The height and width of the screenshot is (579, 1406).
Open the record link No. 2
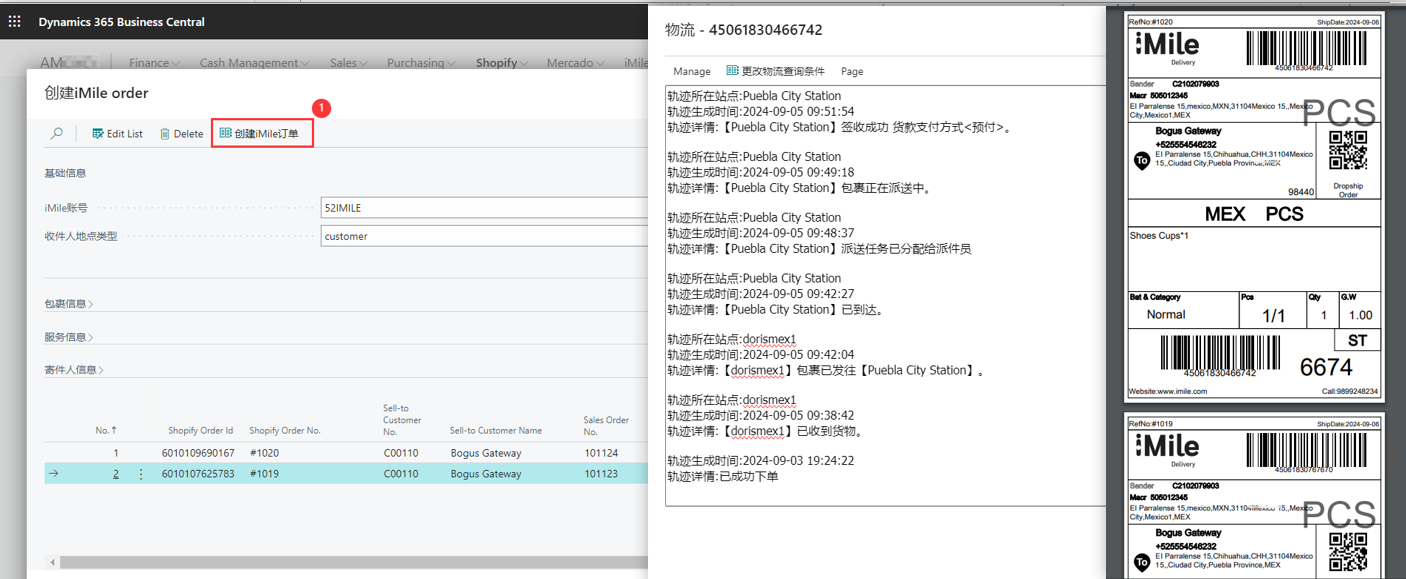click(x=116, y=474)
